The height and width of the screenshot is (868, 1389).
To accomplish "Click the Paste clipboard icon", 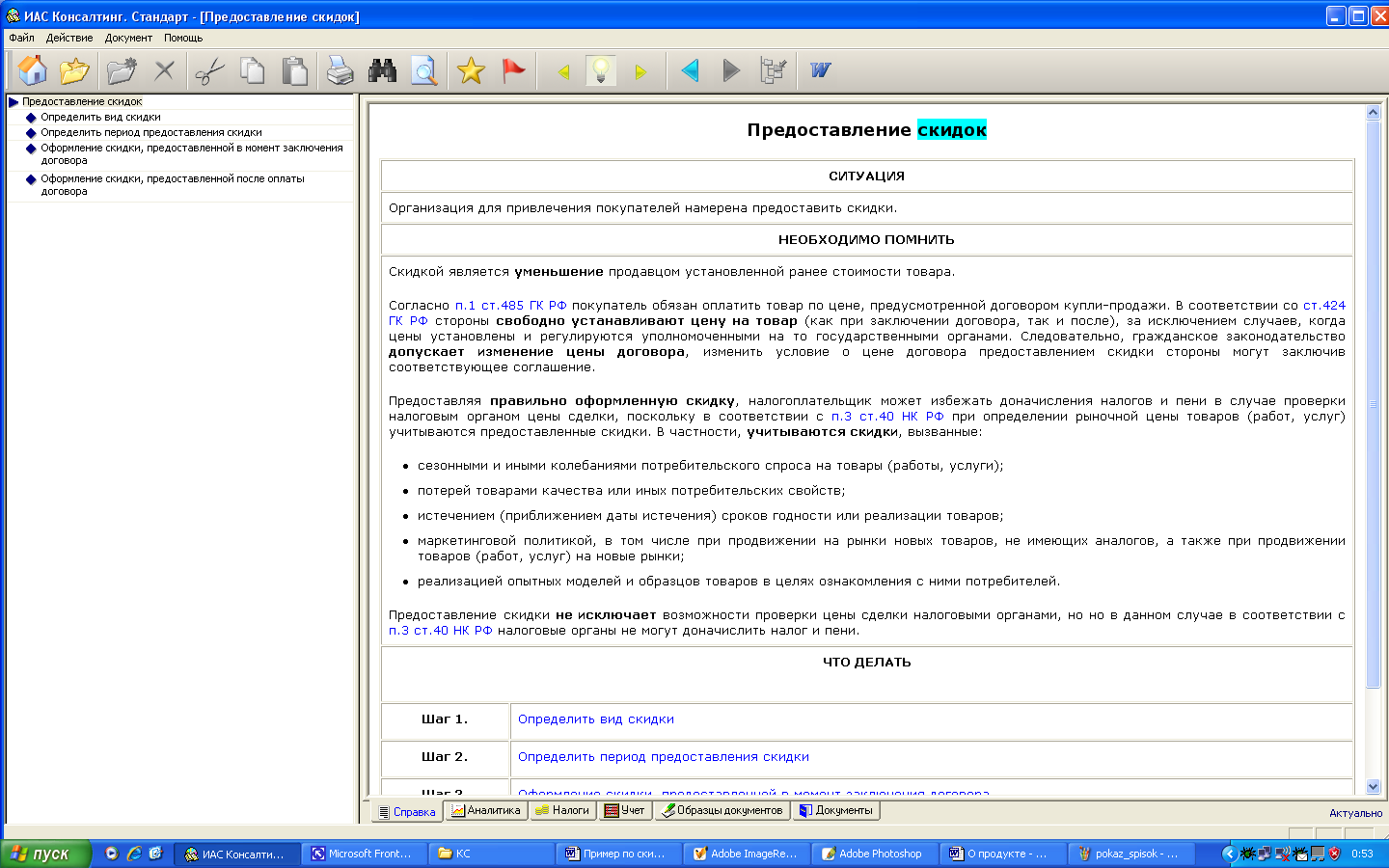I will pos(294,70).
